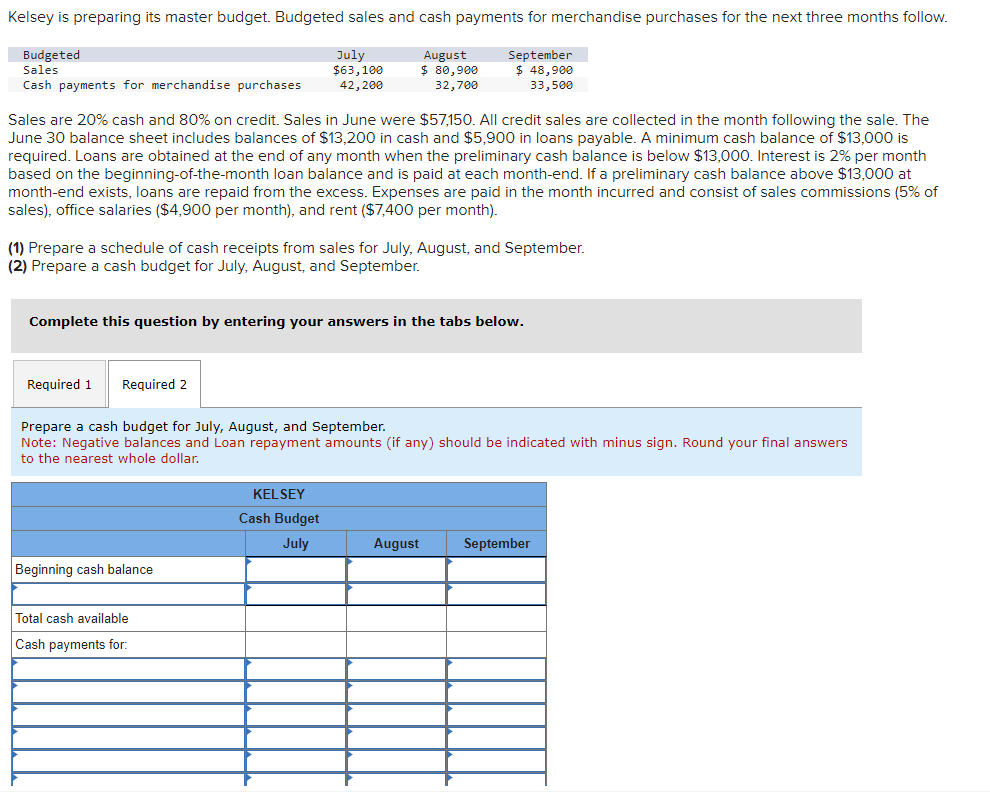Select the Required 2 tab
The image size is (990, 793).
point(153,384)
